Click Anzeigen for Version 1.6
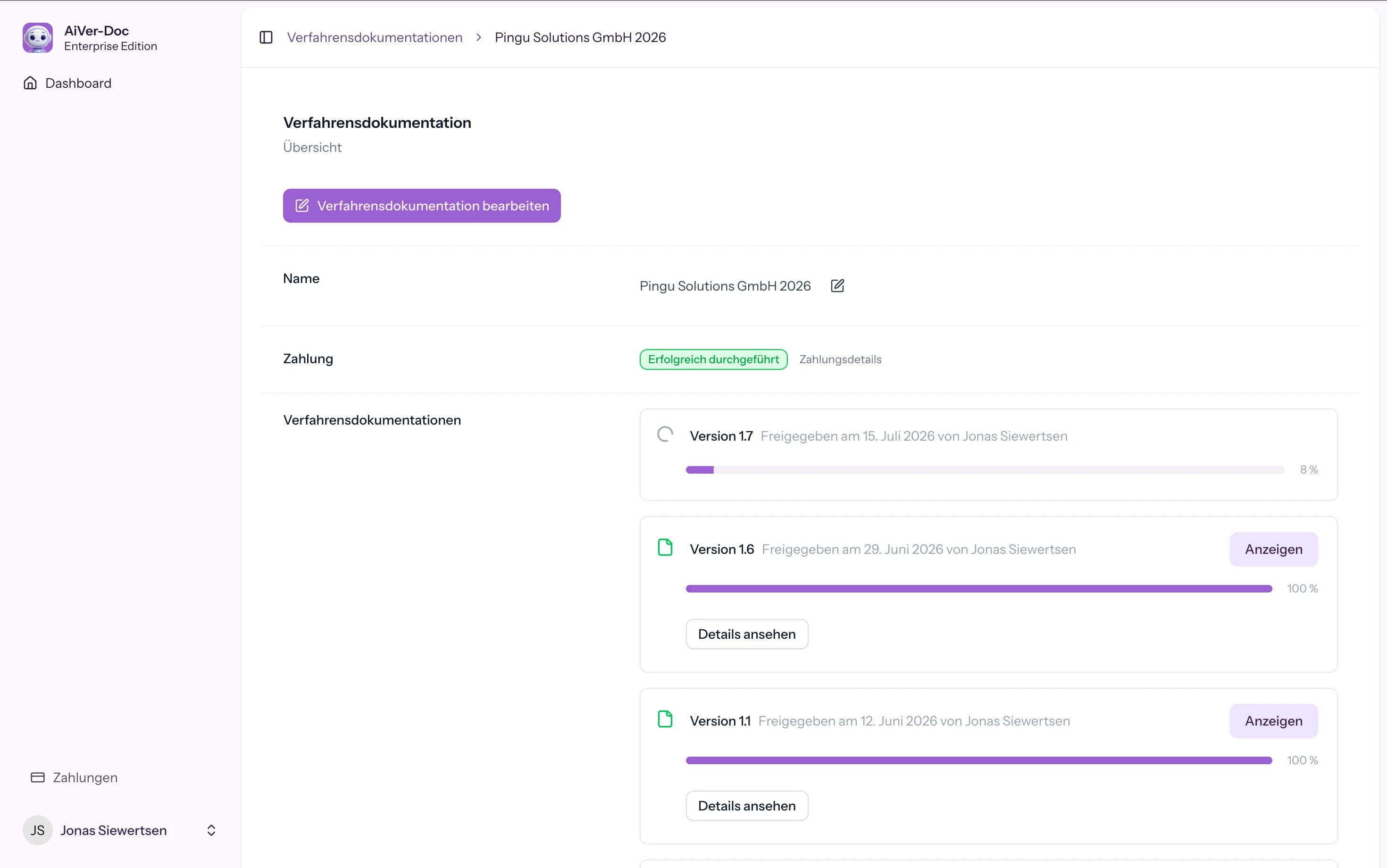 [x=1273, y=550]
